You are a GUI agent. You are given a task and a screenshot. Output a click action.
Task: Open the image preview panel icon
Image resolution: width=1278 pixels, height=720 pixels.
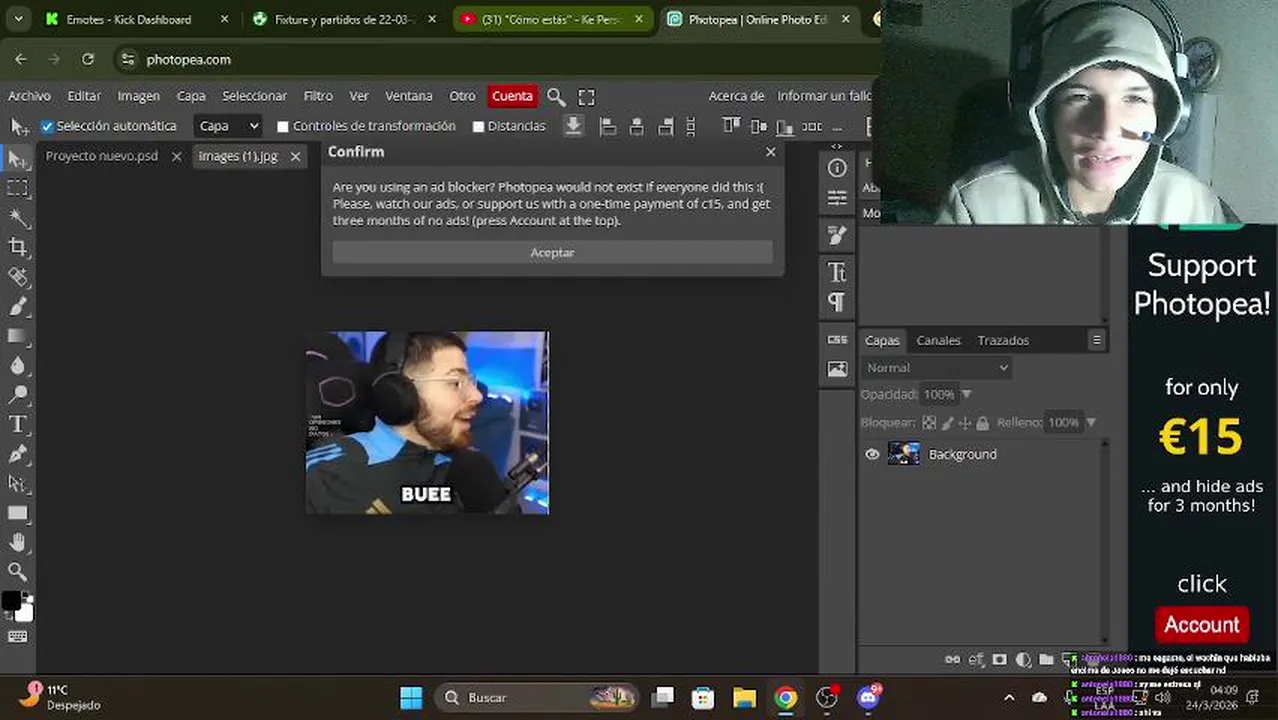pyautogui.click(x=837, y=369)
